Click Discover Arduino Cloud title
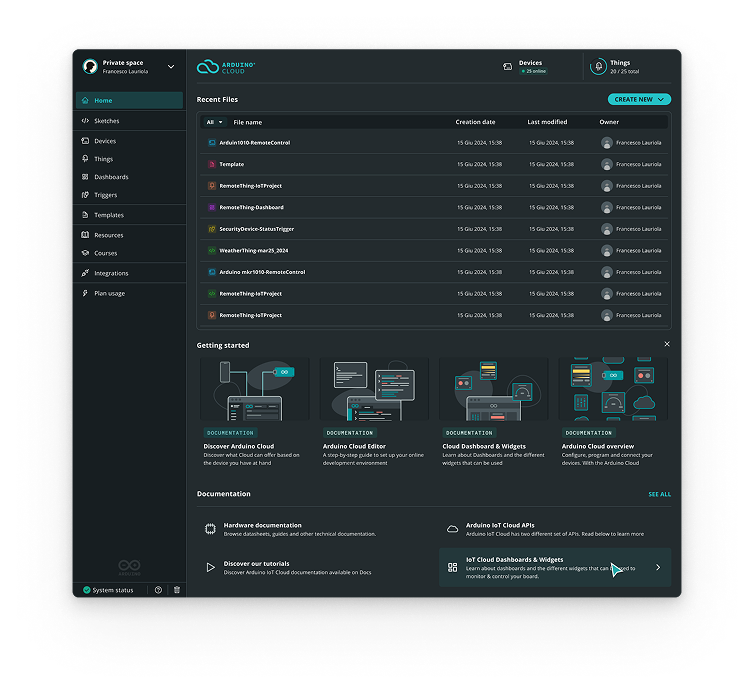The image size is (754, 694). pyautogui.click(x=239, y=446)
